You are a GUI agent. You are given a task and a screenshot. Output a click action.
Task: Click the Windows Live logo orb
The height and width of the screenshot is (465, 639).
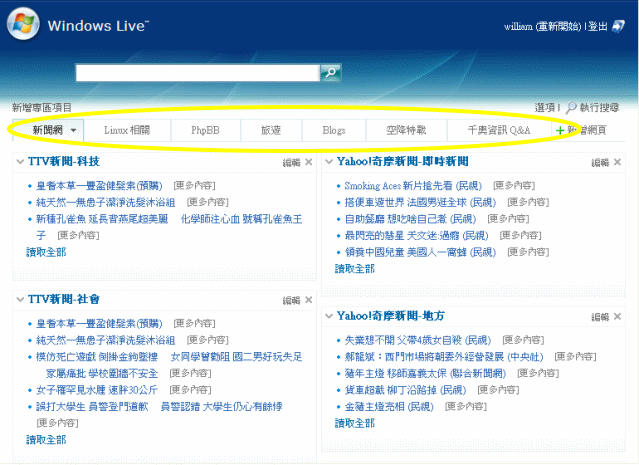[x=23, y=24]
